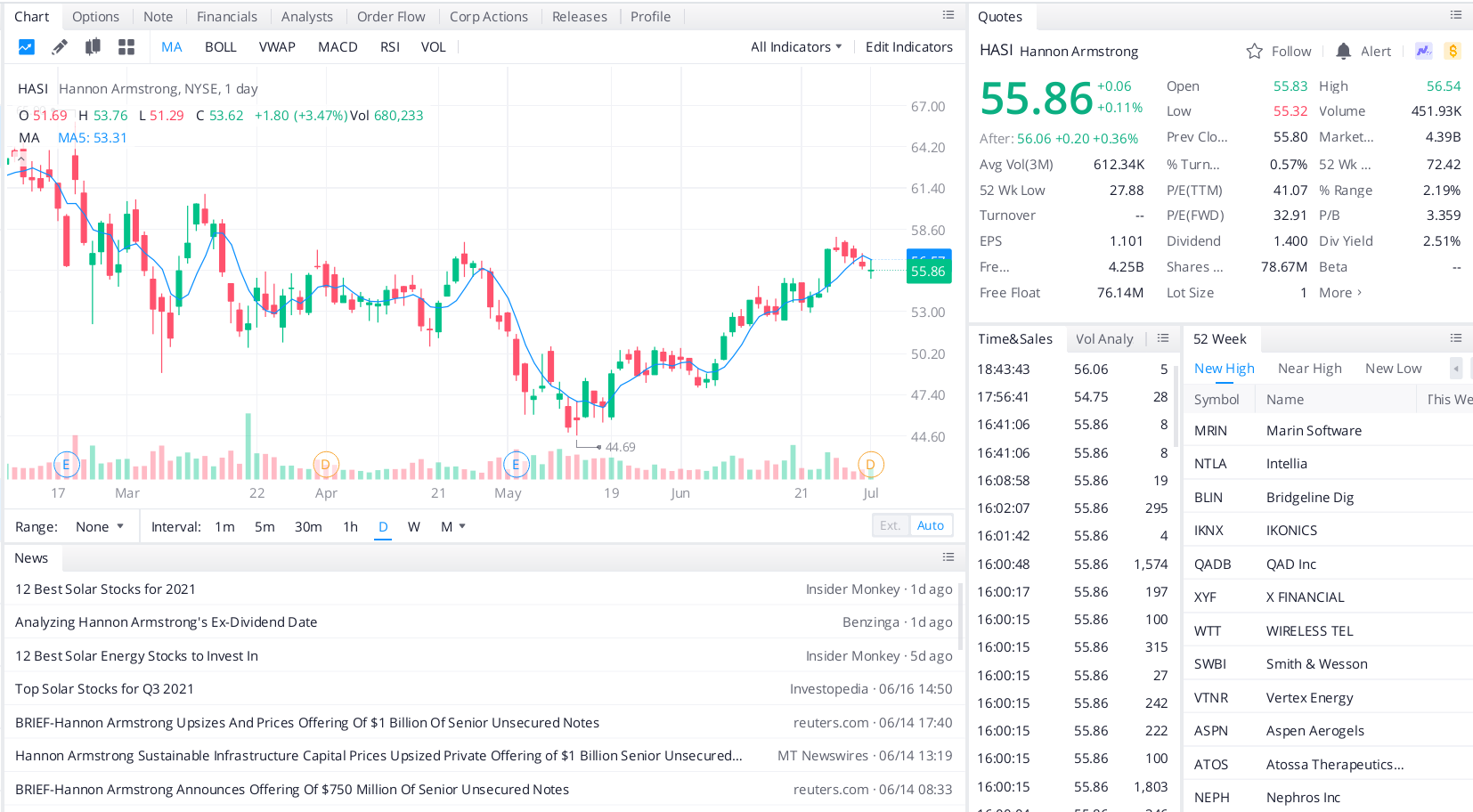Viewport: 1473px width, 812px height.
Task: Open the Financials tab
Action: (x=227, y=17)
